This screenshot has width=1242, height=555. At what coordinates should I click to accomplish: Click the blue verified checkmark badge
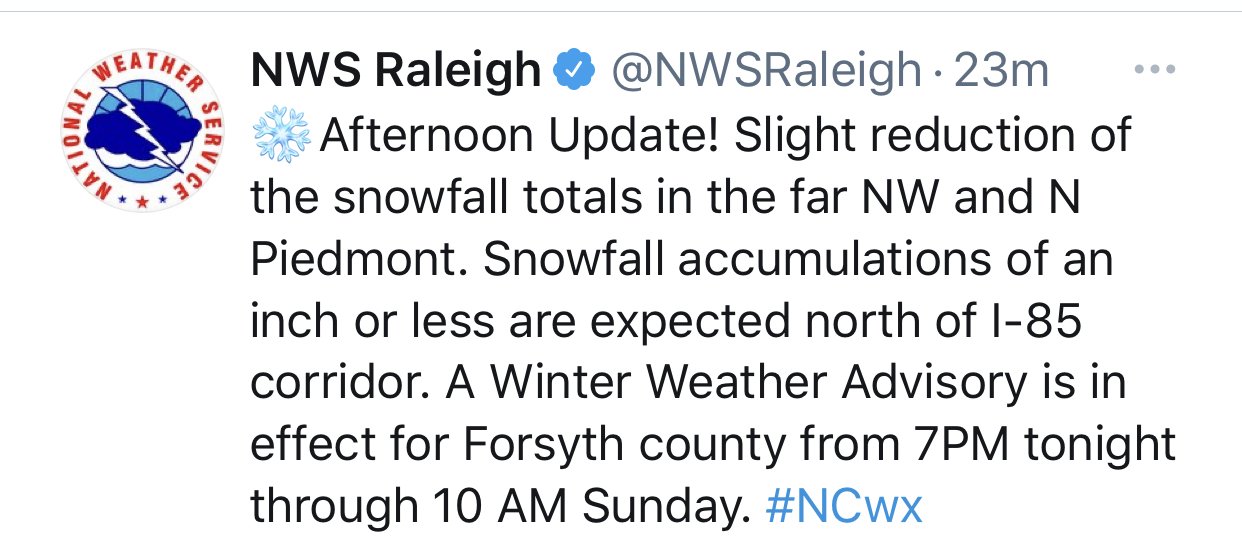pyautogui.click(x=576, y=72)
